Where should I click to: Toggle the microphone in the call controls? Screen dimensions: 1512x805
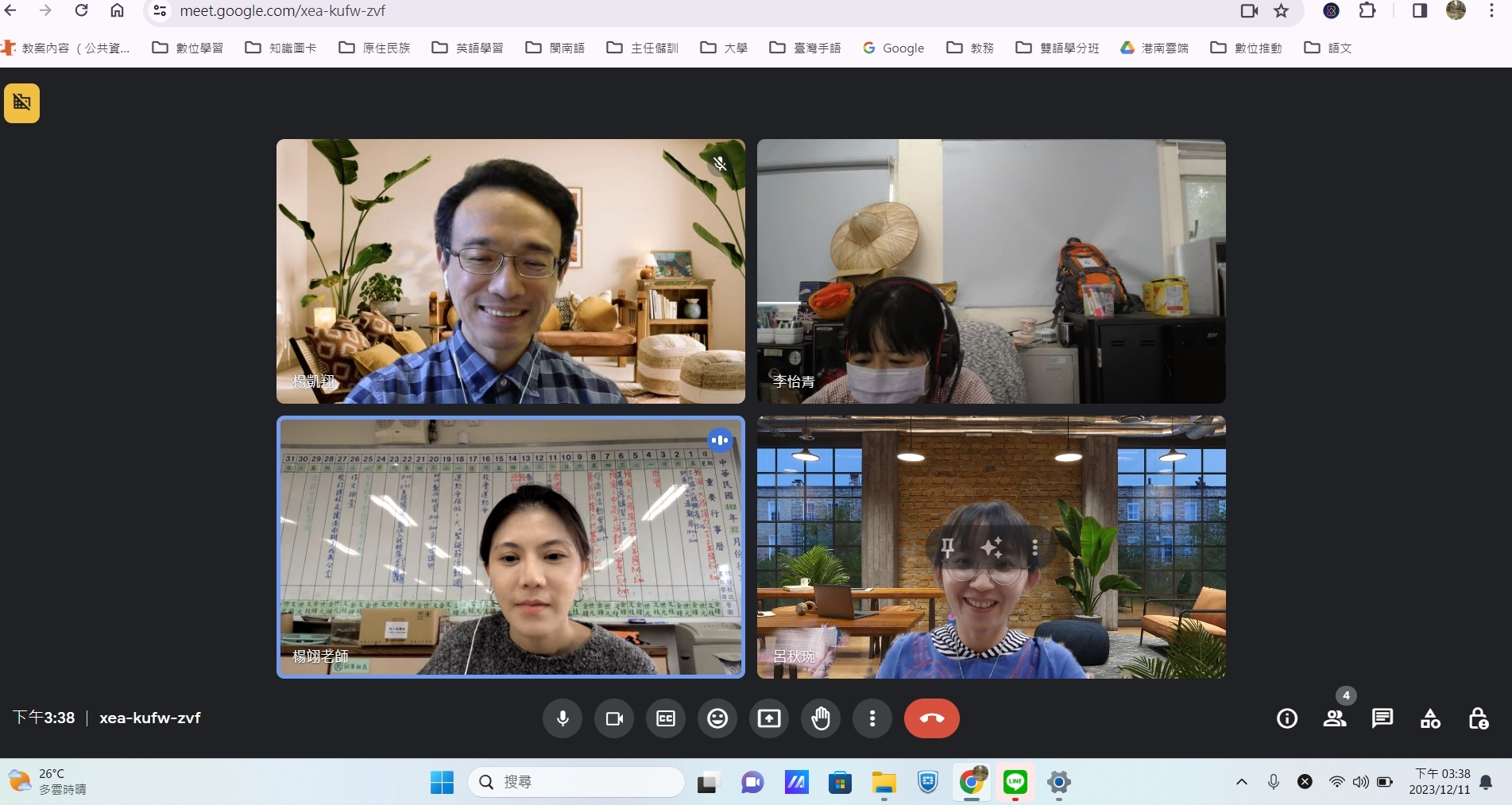(563, 718)
